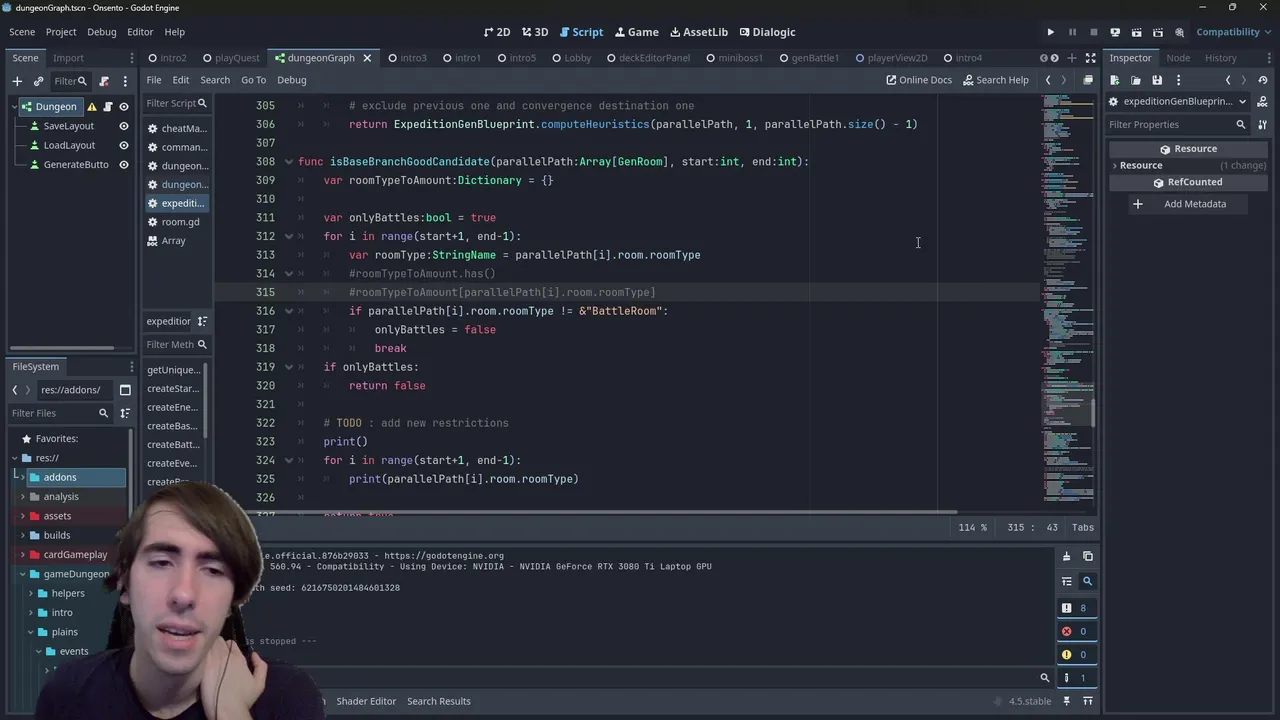Open the History tab
The image size is (1280, 720).
click(1220, 58)
